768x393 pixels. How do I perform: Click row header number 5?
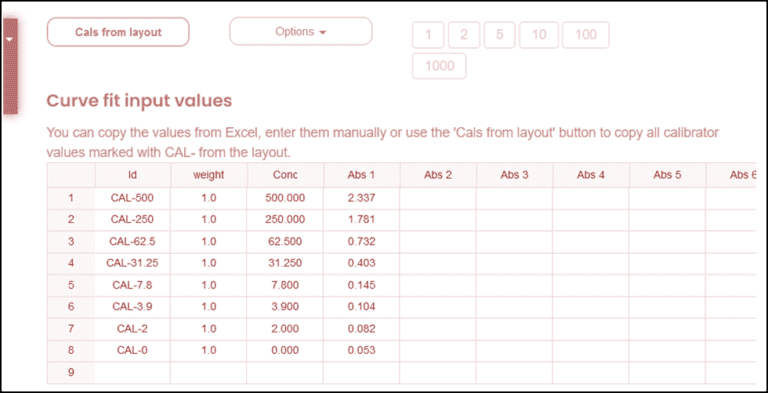(x=71, y=285)
